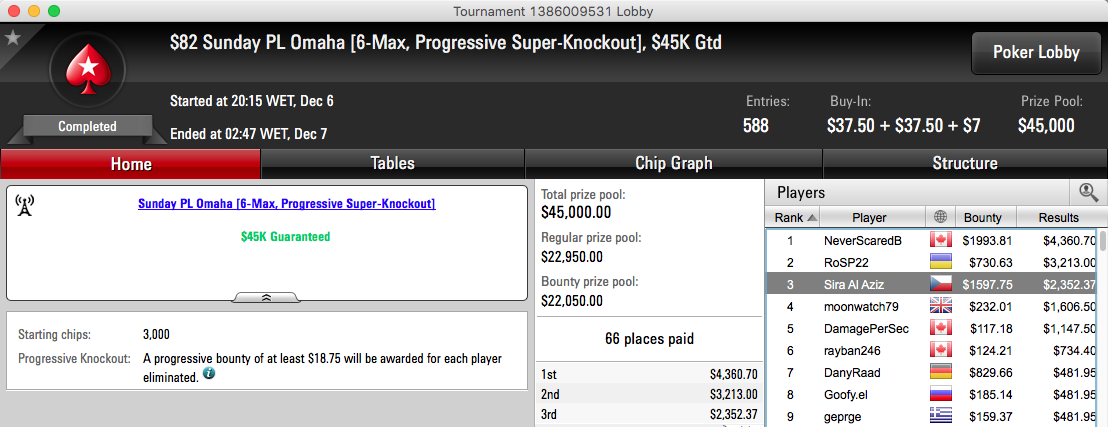Click the globe country column header

941,217
